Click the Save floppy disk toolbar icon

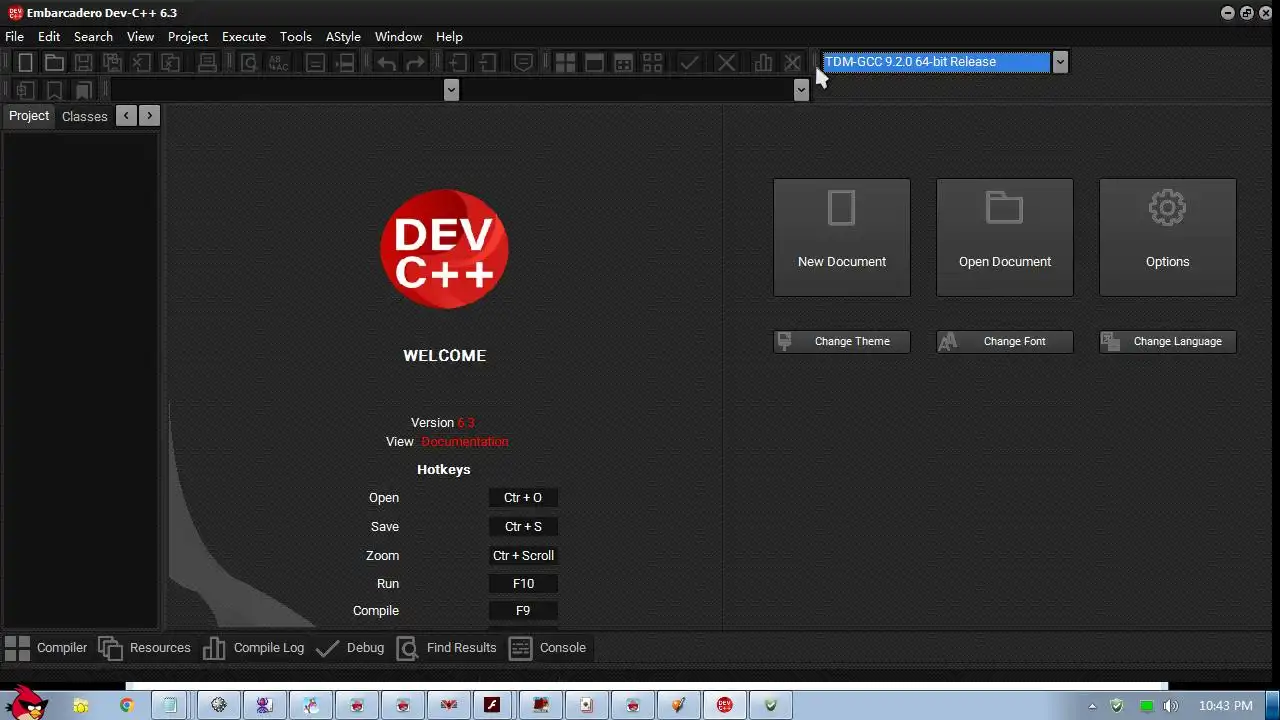tap(84, 62)
